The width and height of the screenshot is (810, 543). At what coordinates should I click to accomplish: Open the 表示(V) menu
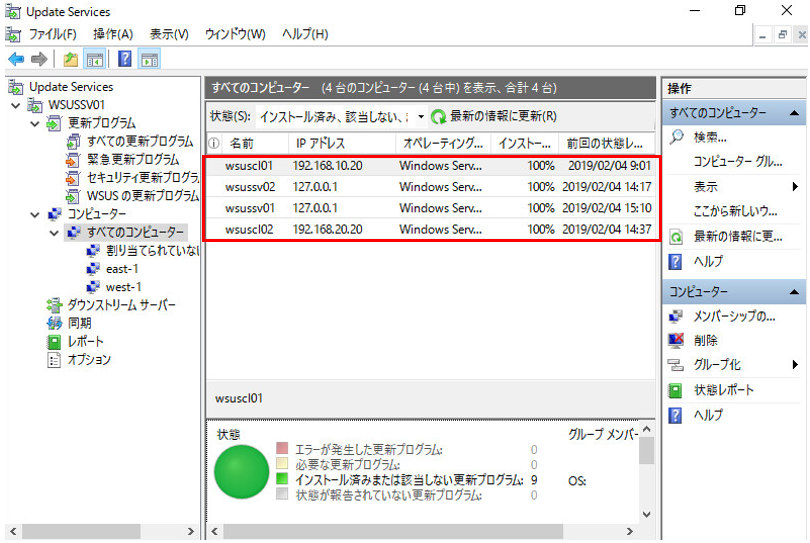(169, 34)
